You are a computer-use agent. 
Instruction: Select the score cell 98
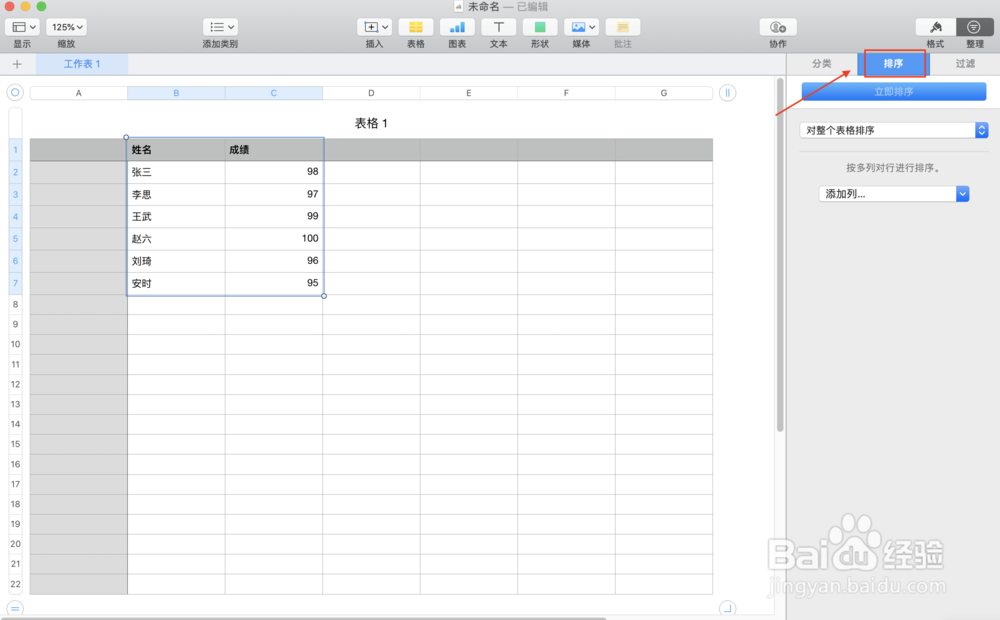(x=274, y=172)
